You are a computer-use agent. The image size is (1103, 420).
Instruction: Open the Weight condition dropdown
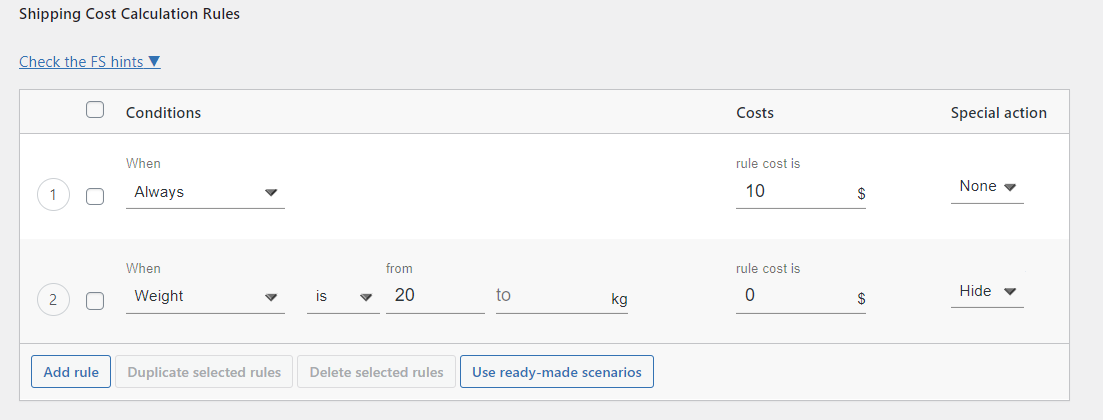tap(205, 297)
